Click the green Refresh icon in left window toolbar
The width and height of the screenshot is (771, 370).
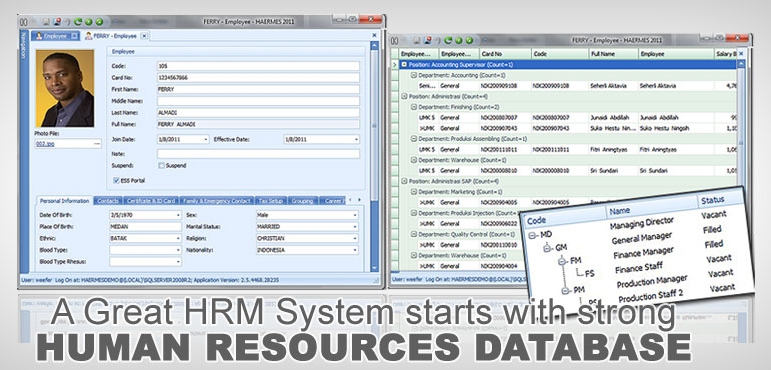(78, 22)
